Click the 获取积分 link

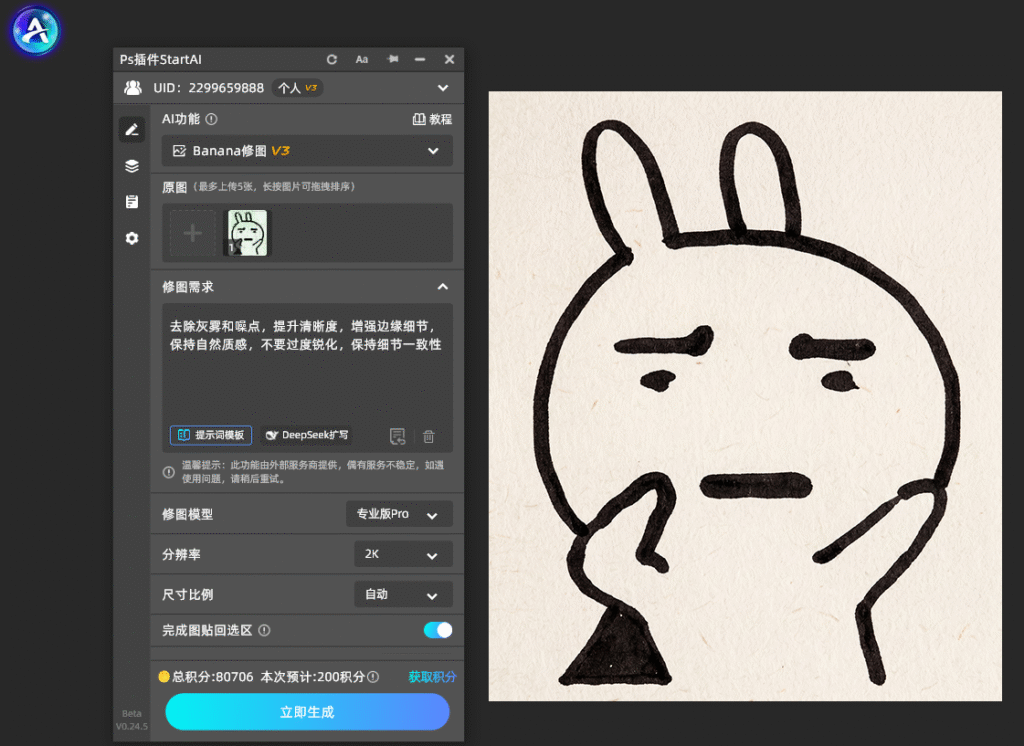432,677
